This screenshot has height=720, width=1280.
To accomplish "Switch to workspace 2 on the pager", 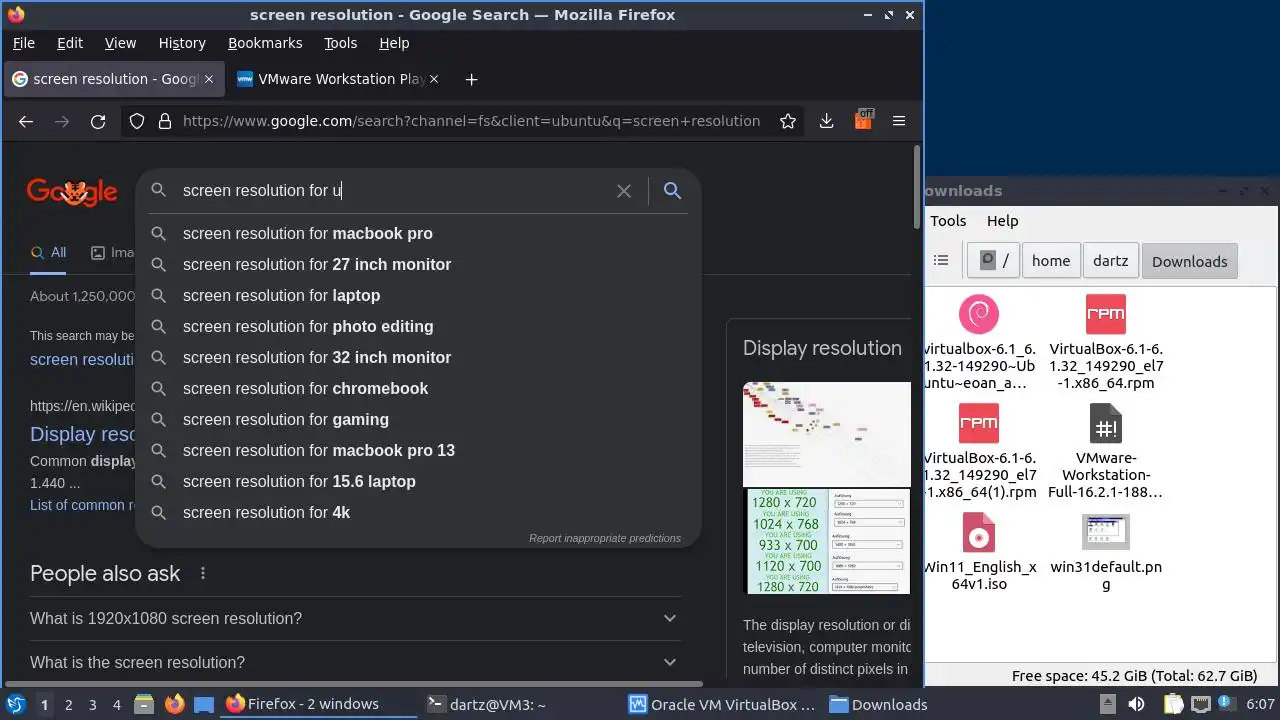I will (68, 704).
